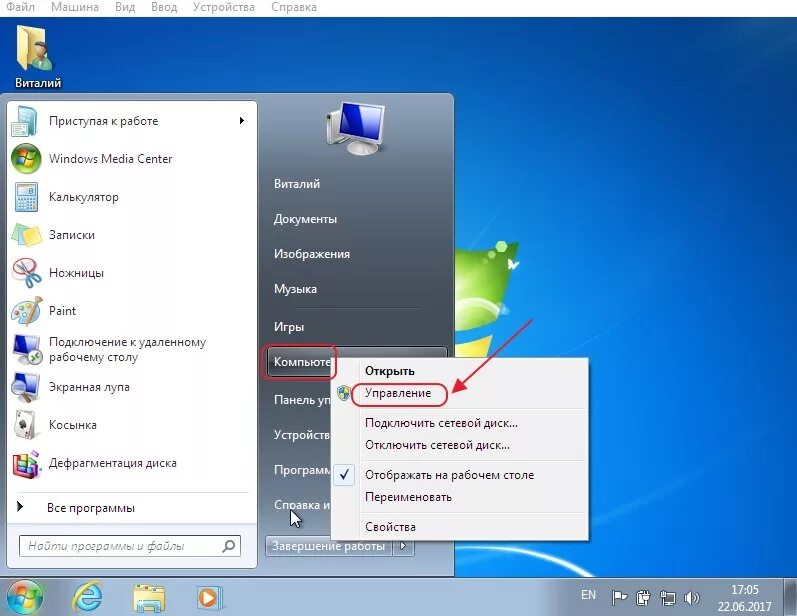Click the Show desktop strip
This screenshot has width=797, height=616.
pyautogui.click(x=790, y=597)
